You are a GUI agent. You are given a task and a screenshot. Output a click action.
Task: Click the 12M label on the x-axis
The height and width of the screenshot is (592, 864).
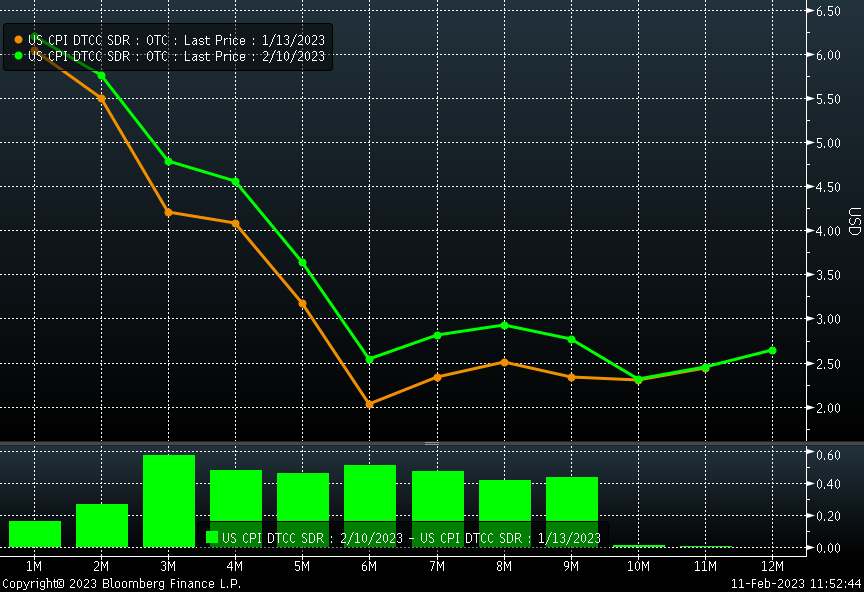tap(772, 567)
